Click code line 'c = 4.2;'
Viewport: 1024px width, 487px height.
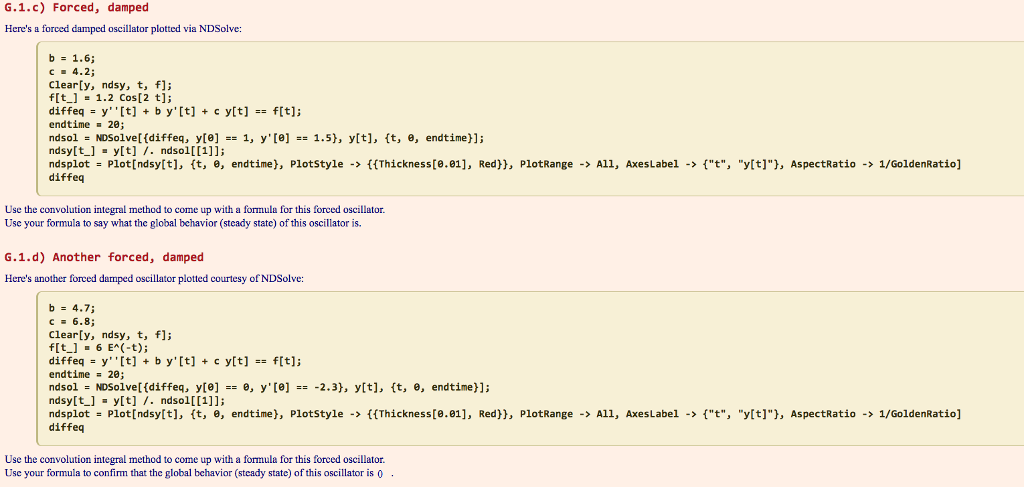pyautogui.click(x=72, y=71)
